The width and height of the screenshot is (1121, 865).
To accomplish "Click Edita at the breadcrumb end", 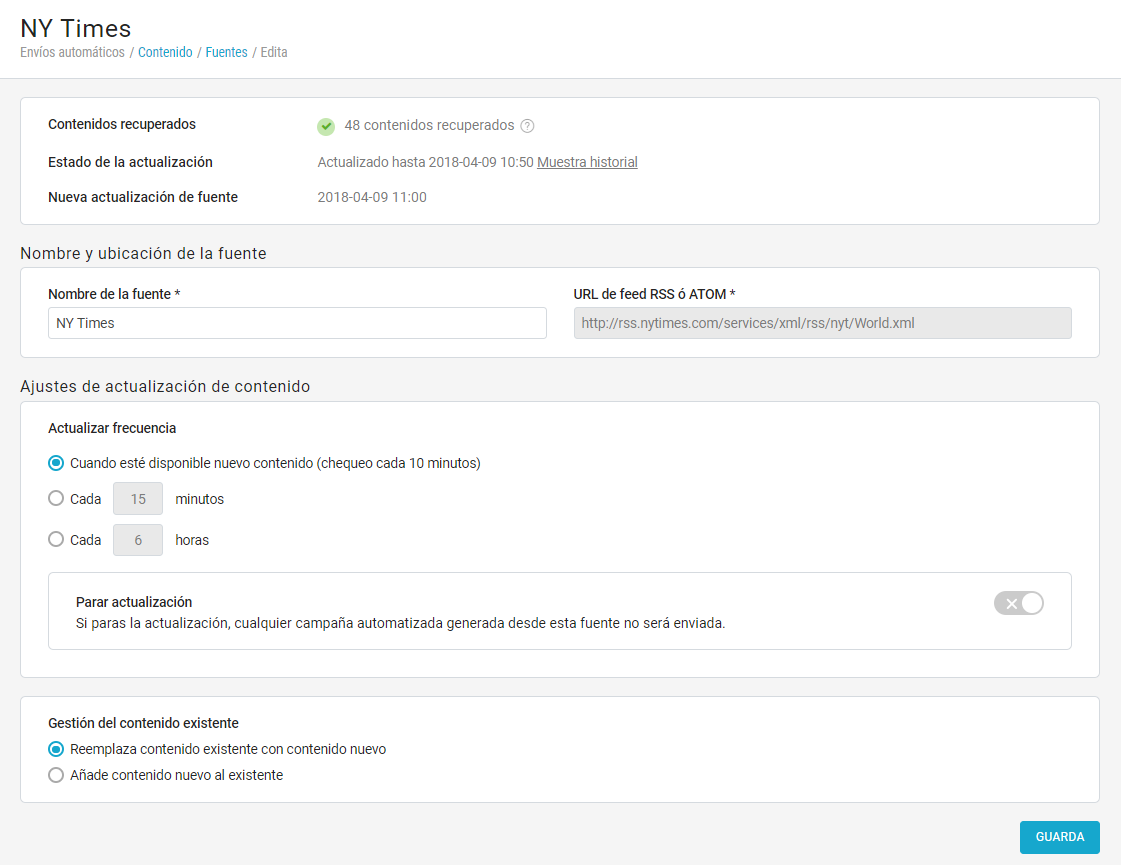I will [274, 52].
